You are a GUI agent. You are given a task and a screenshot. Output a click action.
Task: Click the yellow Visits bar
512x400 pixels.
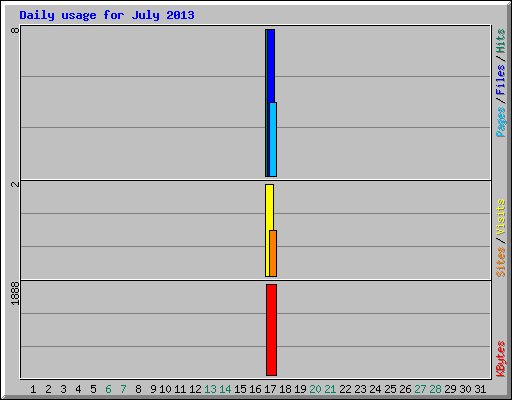(x=269, y=207)
